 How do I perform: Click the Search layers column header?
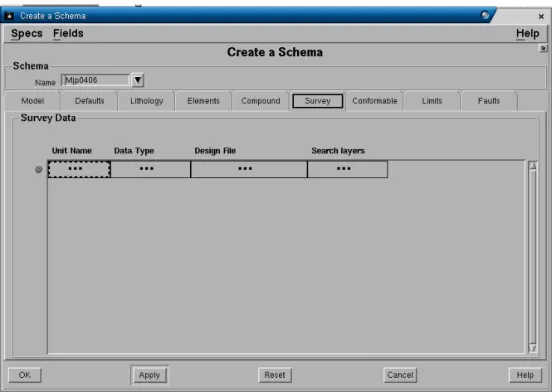[x=338, y=151]
